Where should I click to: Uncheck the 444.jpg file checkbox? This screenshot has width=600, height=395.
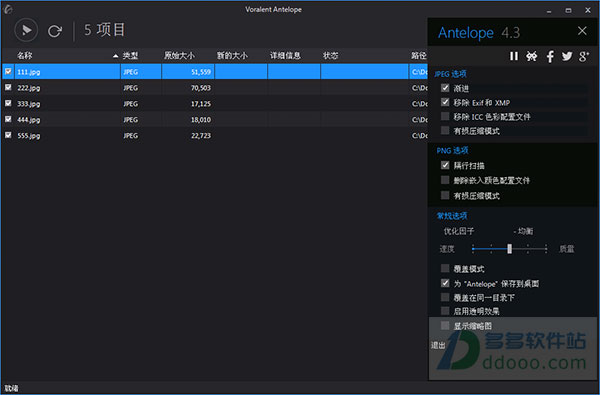coord(8,119)
